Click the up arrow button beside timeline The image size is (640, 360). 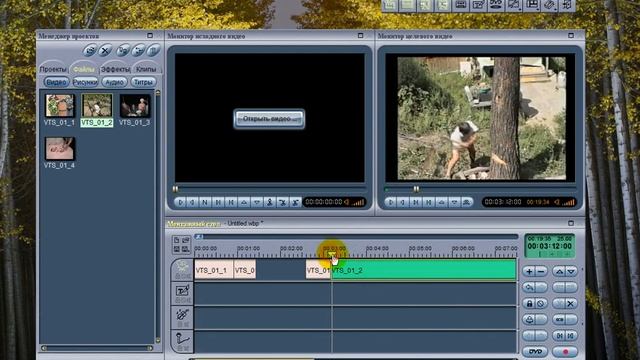point(559,271)
